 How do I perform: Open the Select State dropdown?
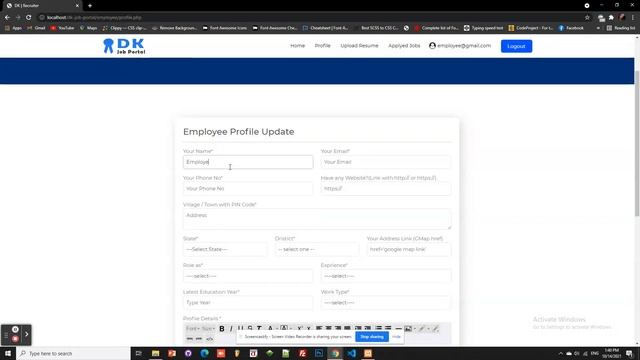pyautogui.click(x=225, y=249)
